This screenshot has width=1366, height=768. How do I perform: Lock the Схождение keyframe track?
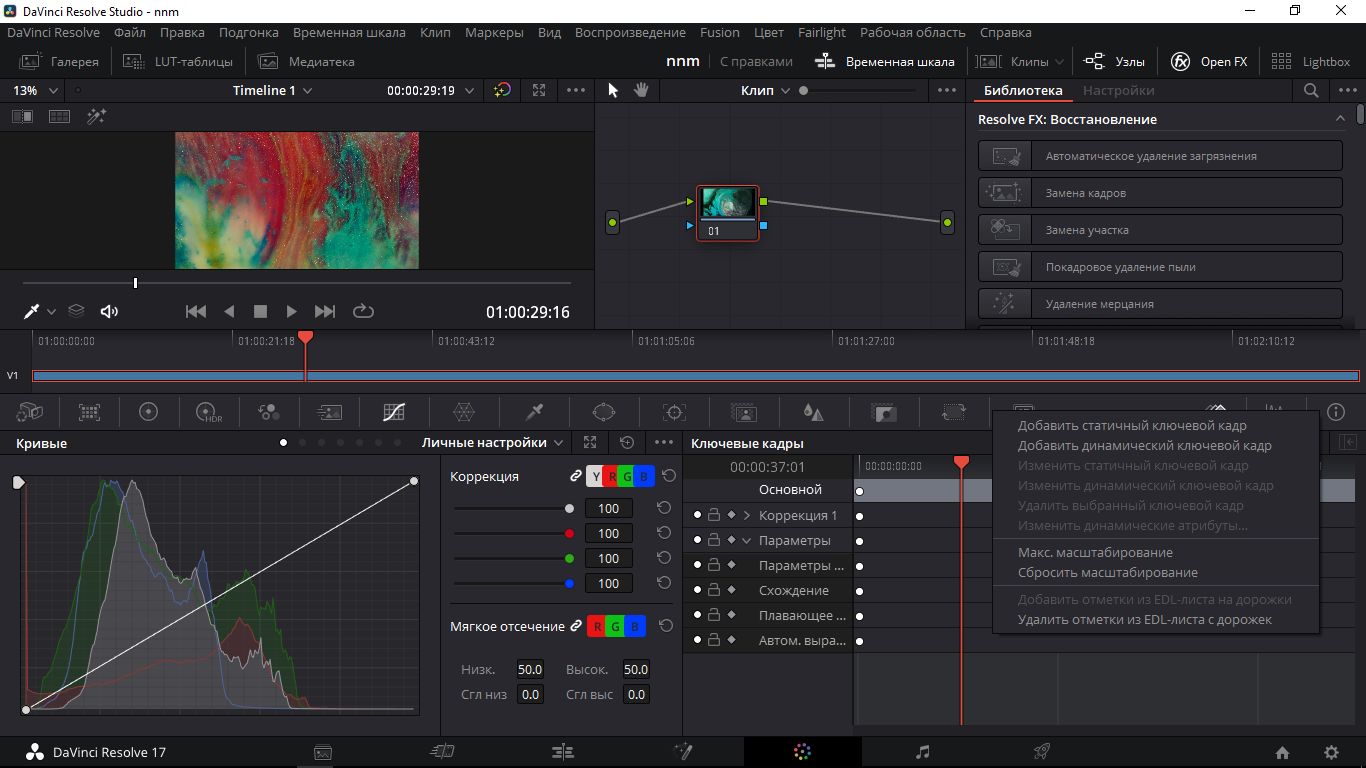714,590
